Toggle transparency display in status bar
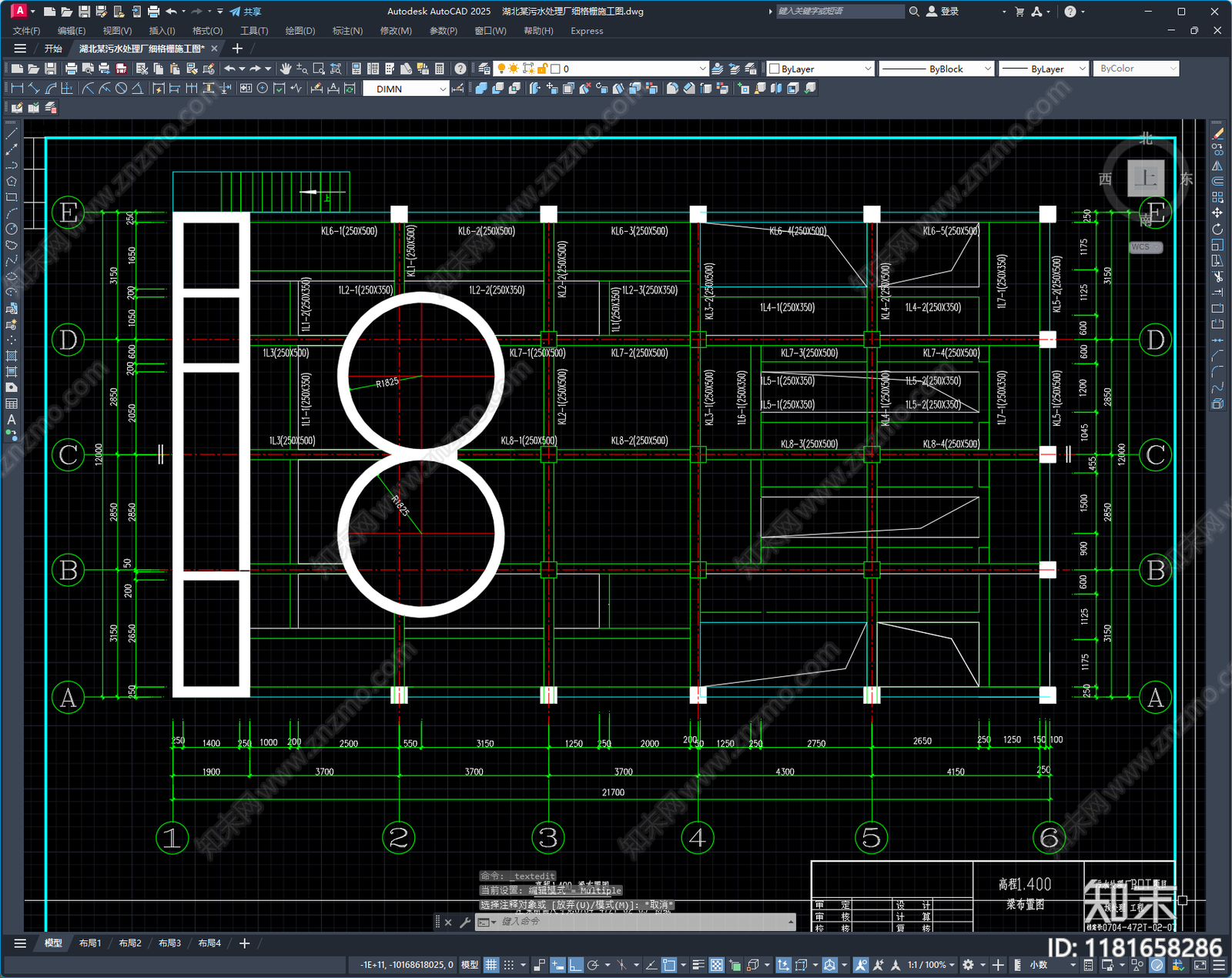 (716, 964)
